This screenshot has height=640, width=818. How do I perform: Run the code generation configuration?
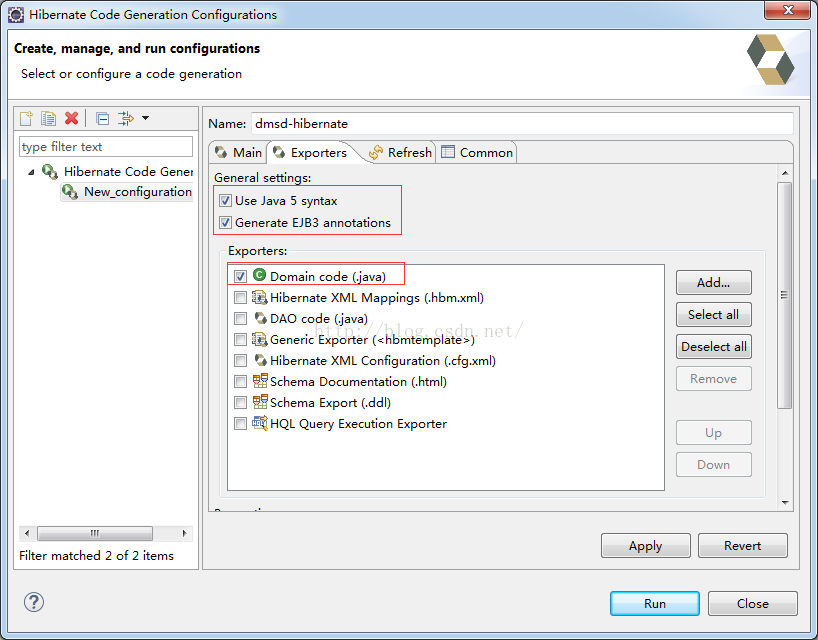click(655, 603)
